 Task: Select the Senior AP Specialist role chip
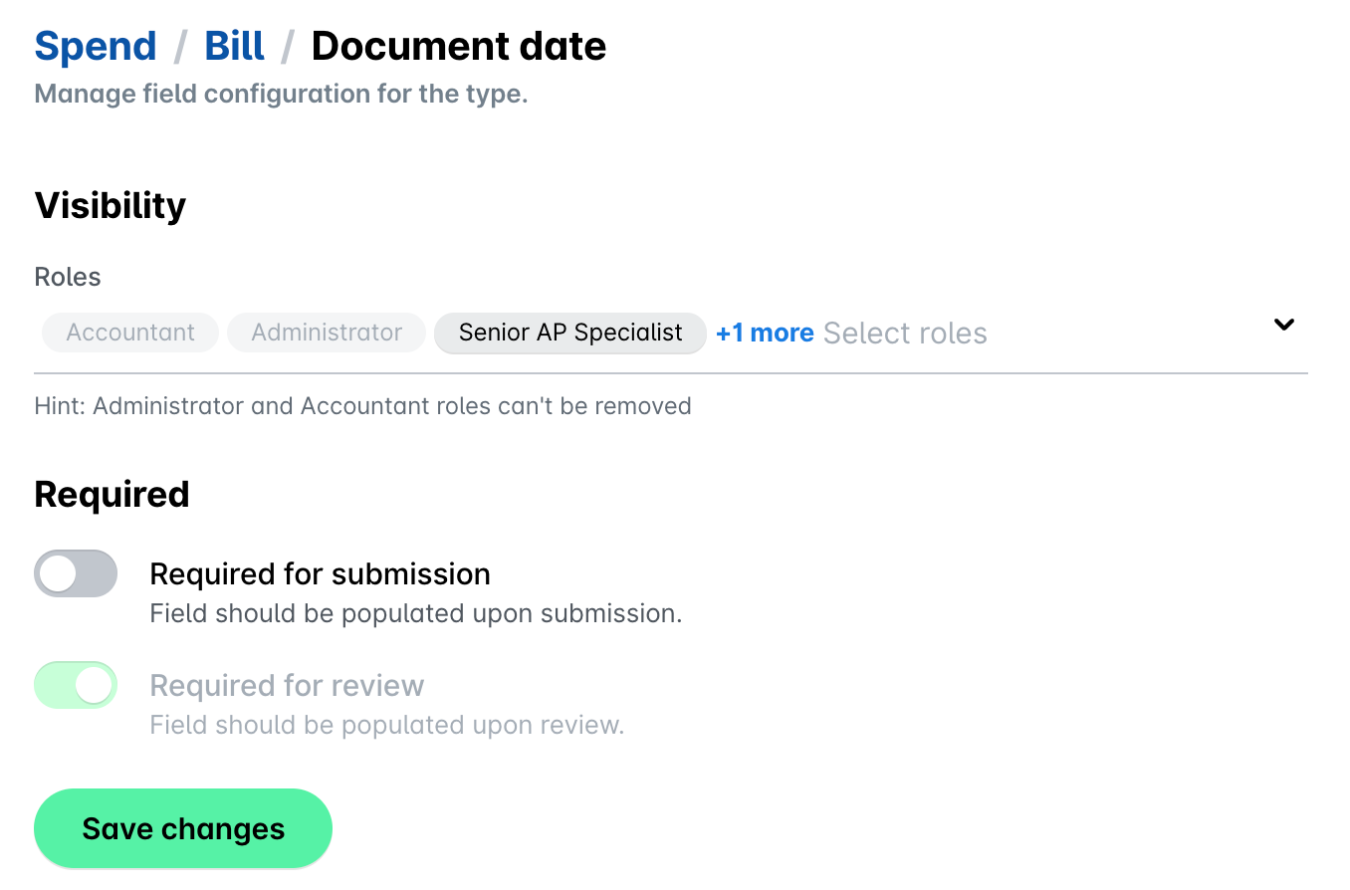(570, 333)
